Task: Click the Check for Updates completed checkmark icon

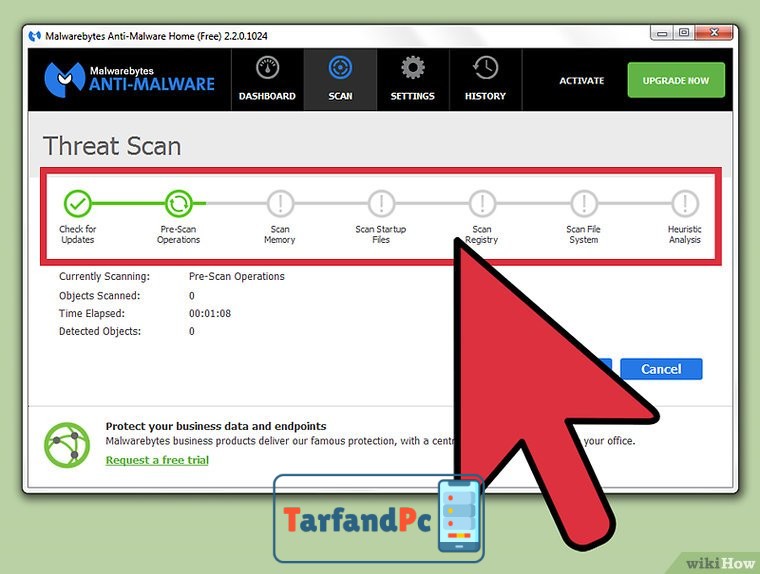Action: coord(78,203)
